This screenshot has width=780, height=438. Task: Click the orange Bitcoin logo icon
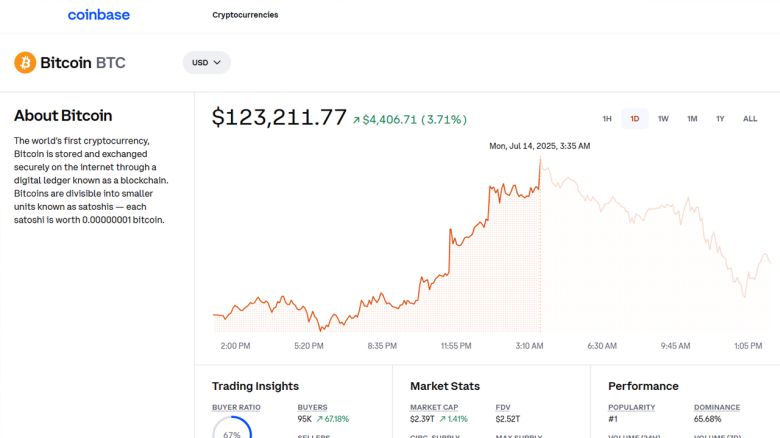tap(25, 63)
